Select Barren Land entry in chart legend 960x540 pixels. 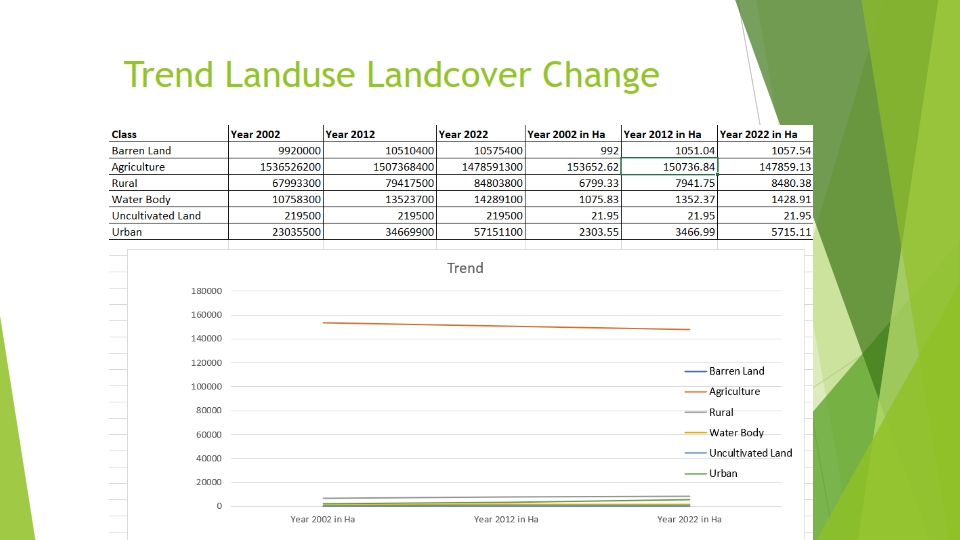coord(736,371)
